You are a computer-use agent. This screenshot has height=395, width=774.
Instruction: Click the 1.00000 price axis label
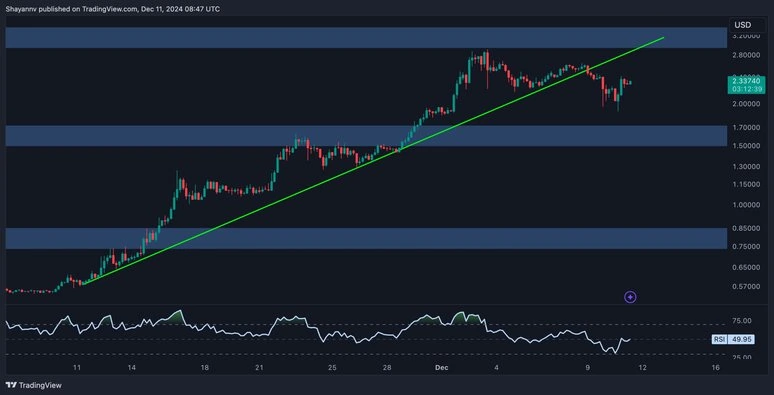745,204
